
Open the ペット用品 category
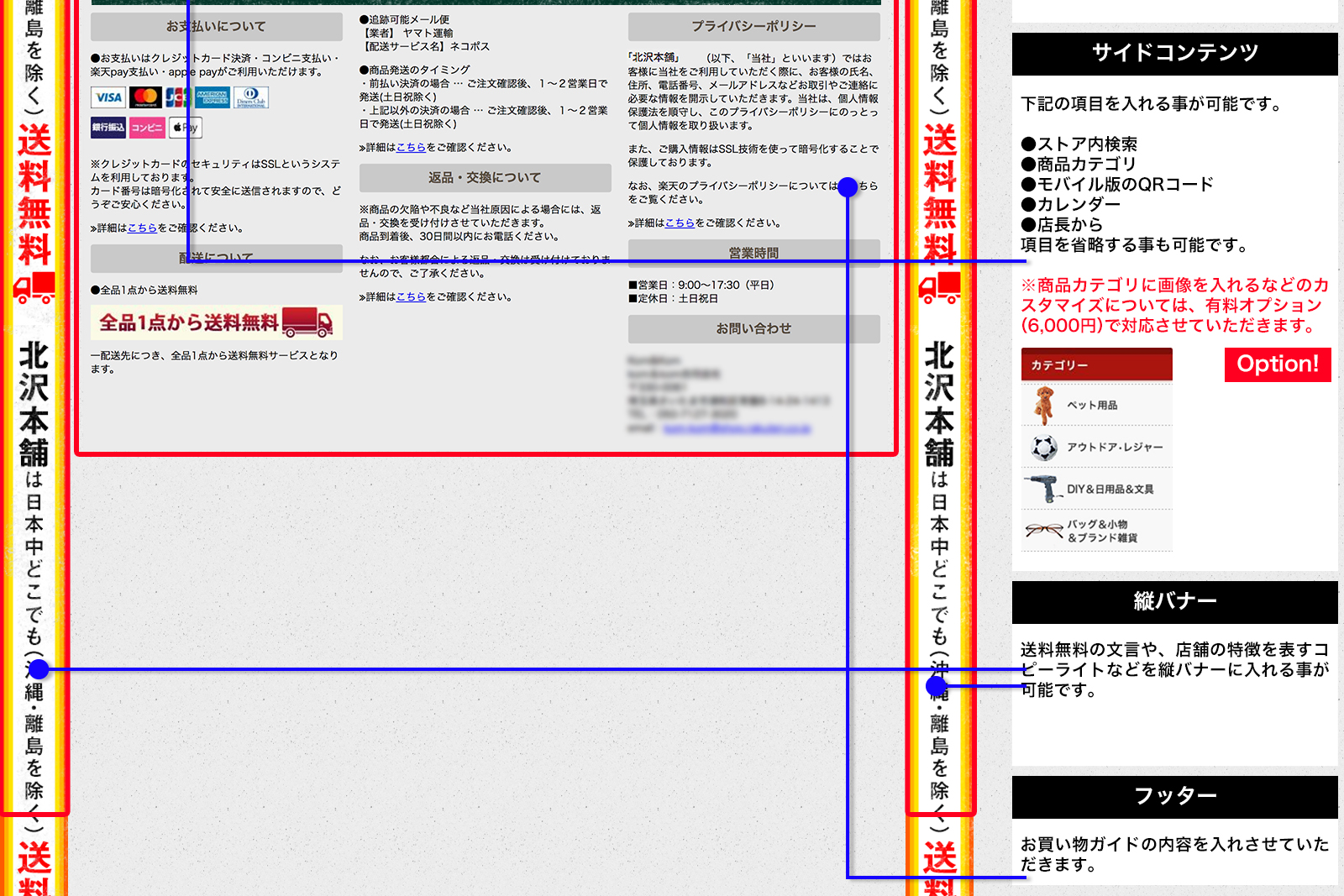pyautogui.click(x=1097, y=405)
